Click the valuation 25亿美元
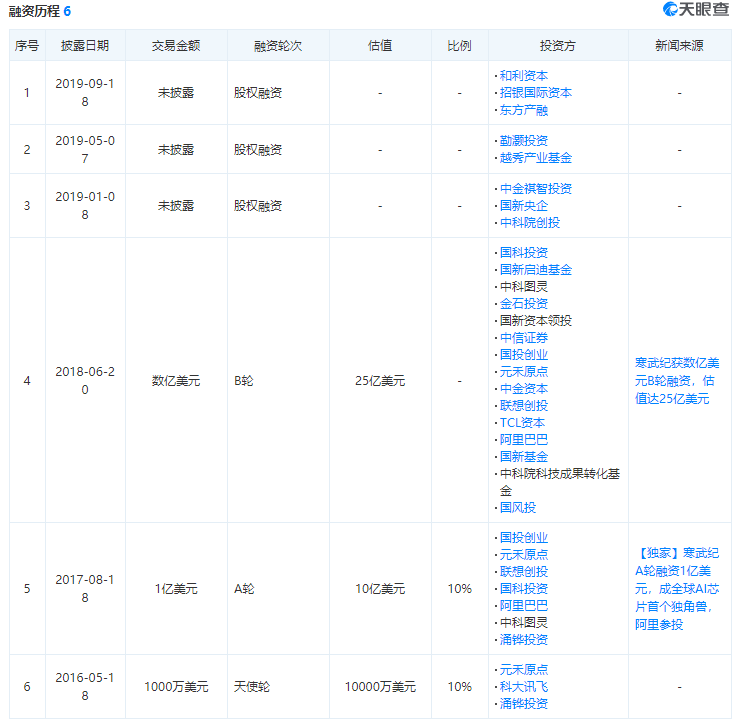This screenshot has width=732, height=722. [x=380, y=380]
